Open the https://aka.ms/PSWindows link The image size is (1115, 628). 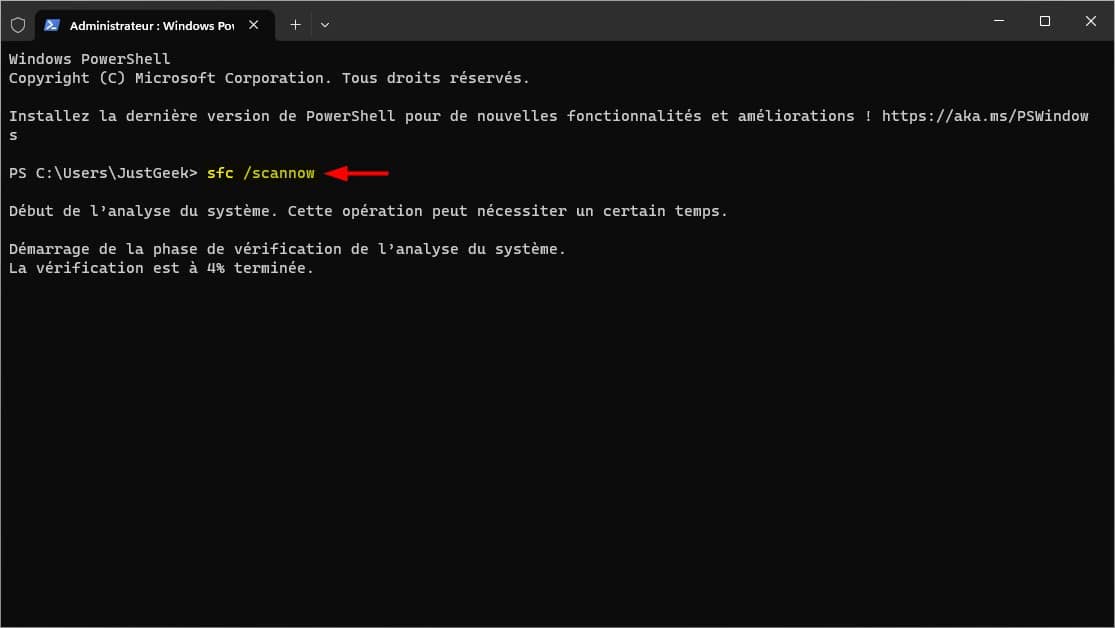point(985,116)
